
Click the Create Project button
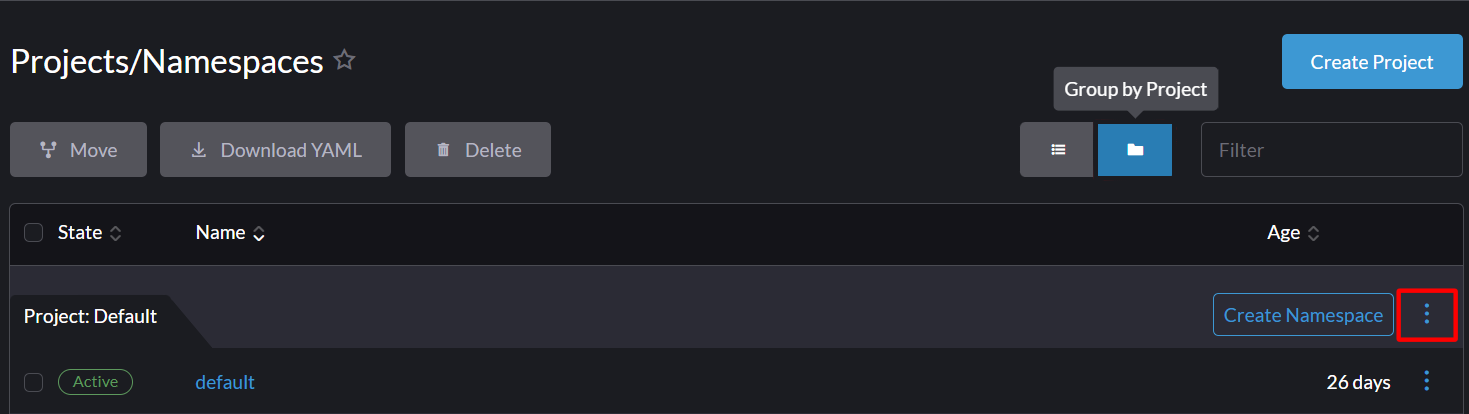[x=1372, y=62]
